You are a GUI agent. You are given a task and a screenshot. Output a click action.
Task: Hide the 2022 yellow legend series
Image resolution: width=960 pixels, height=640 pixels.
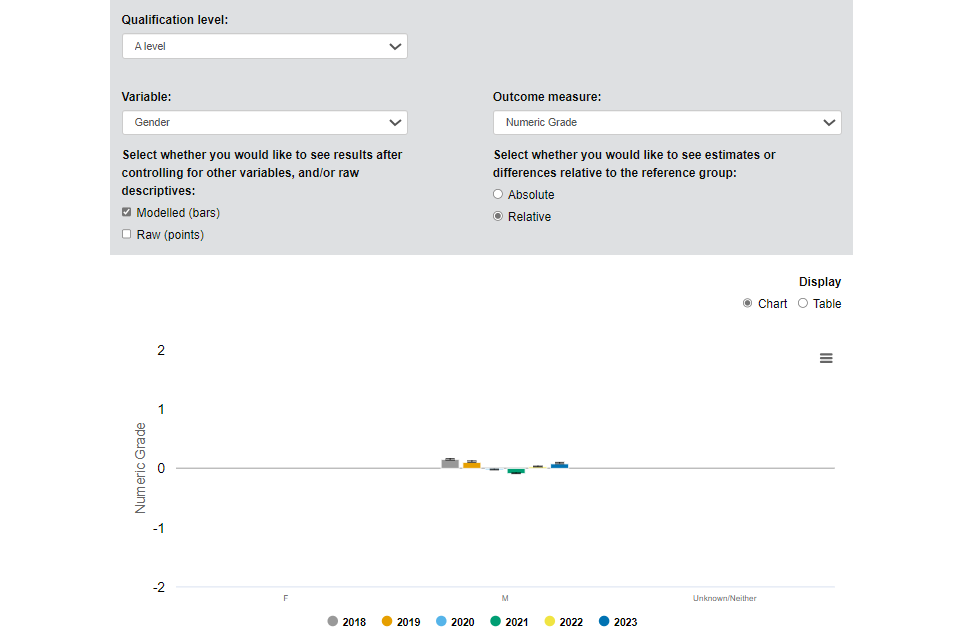click(562, 622)
